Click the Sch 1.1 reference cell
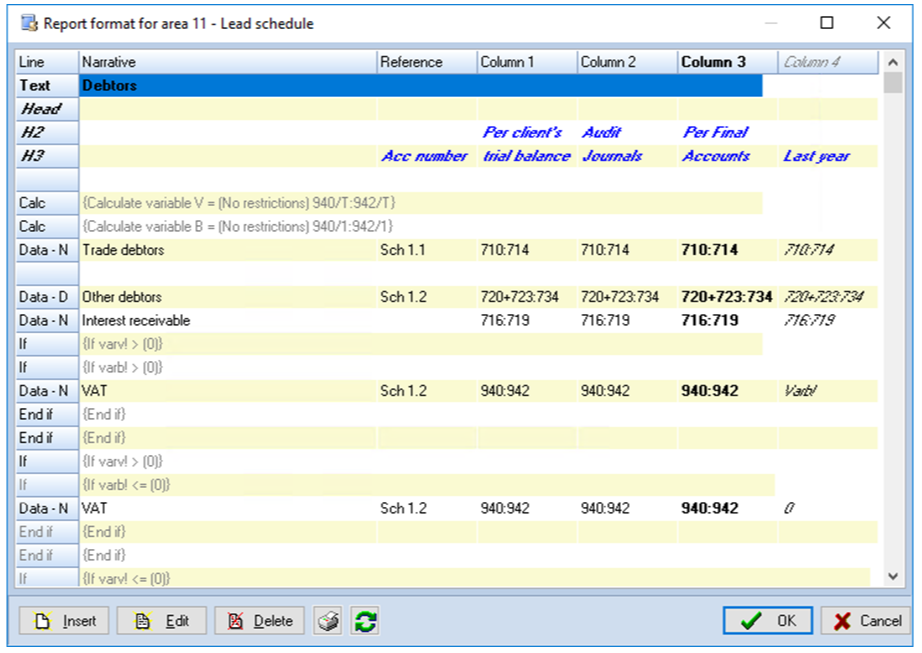This screenshot has width=922, height=653. coord(427,250)
